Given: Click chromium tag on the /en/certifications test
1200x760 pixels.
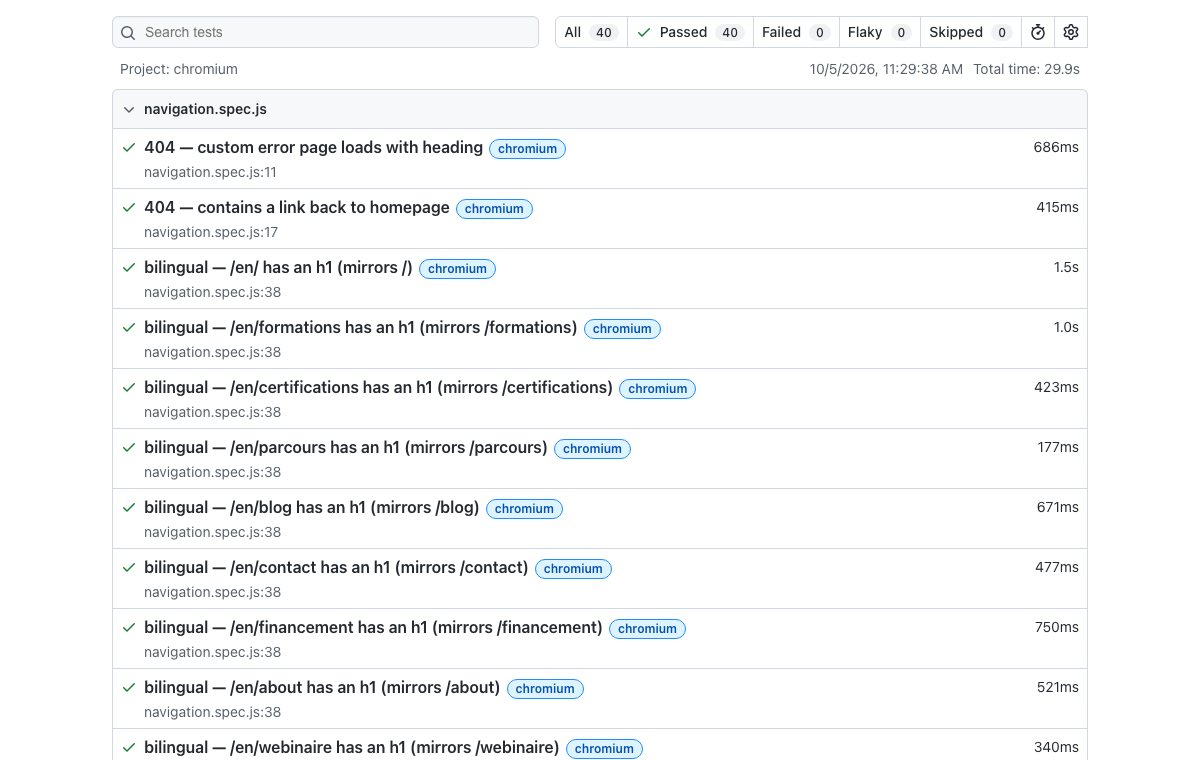Looking at the screenshot, I should tap(657, 388).
